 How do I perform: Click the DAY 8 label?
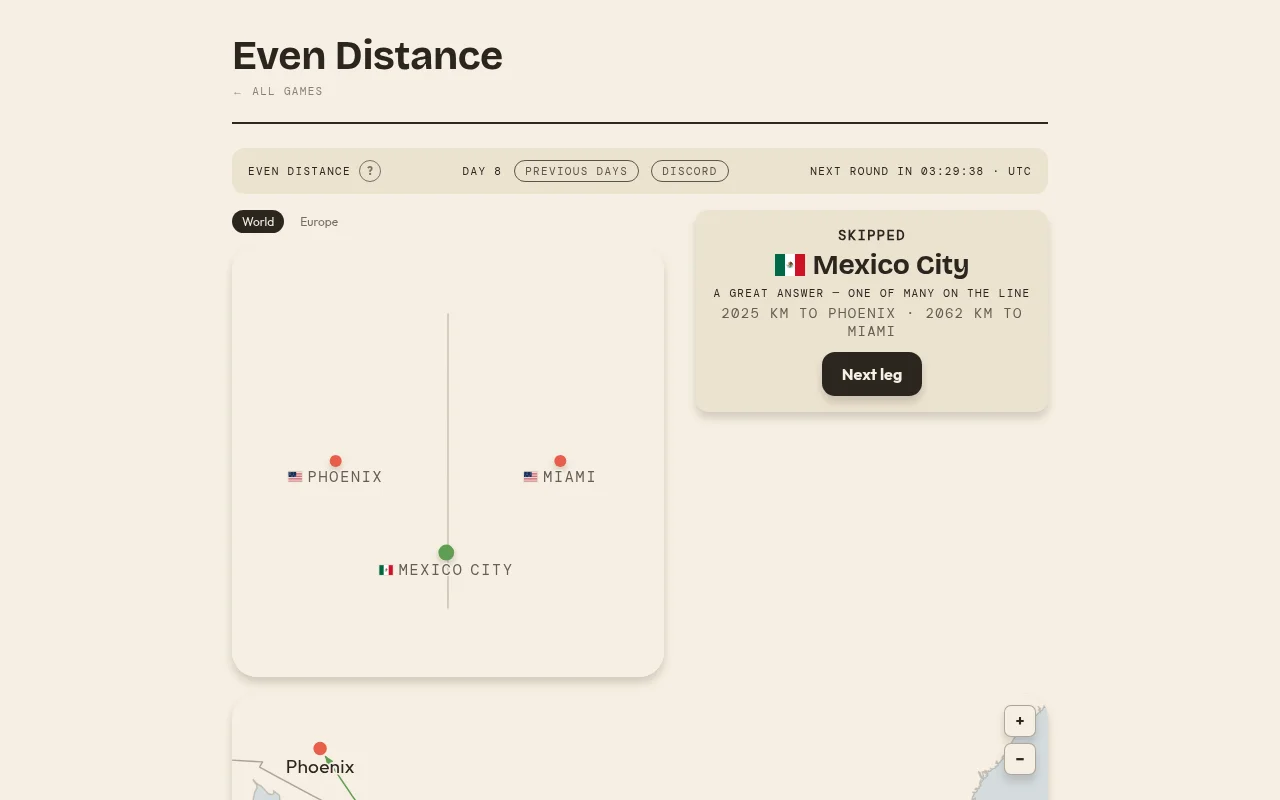point(482,171)
